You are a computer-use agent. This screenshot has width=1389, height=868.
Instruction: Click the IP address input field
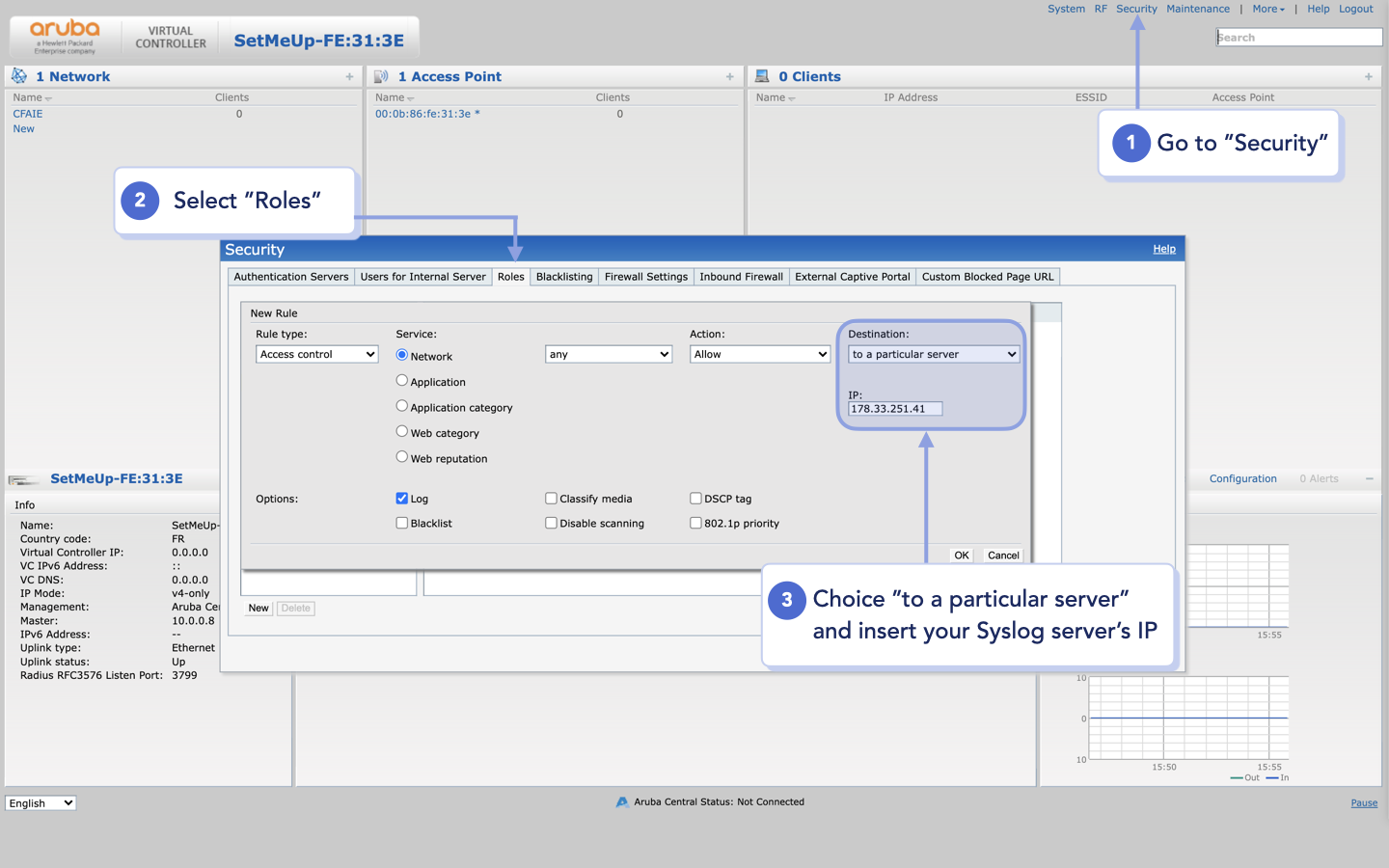point(894,408)
